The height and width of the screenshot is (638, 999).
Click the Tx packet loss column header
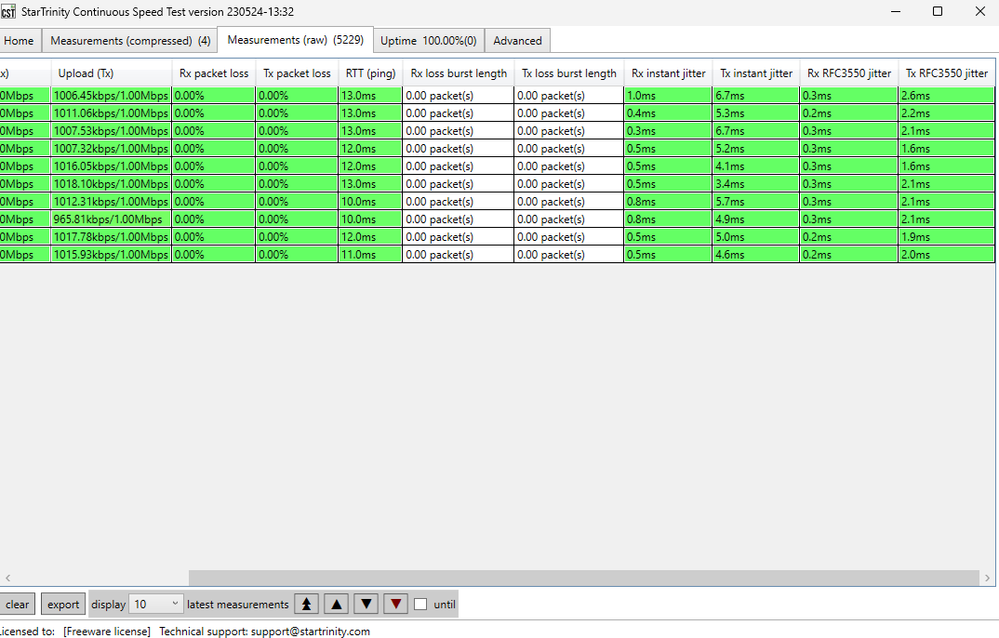coord(298,73)
